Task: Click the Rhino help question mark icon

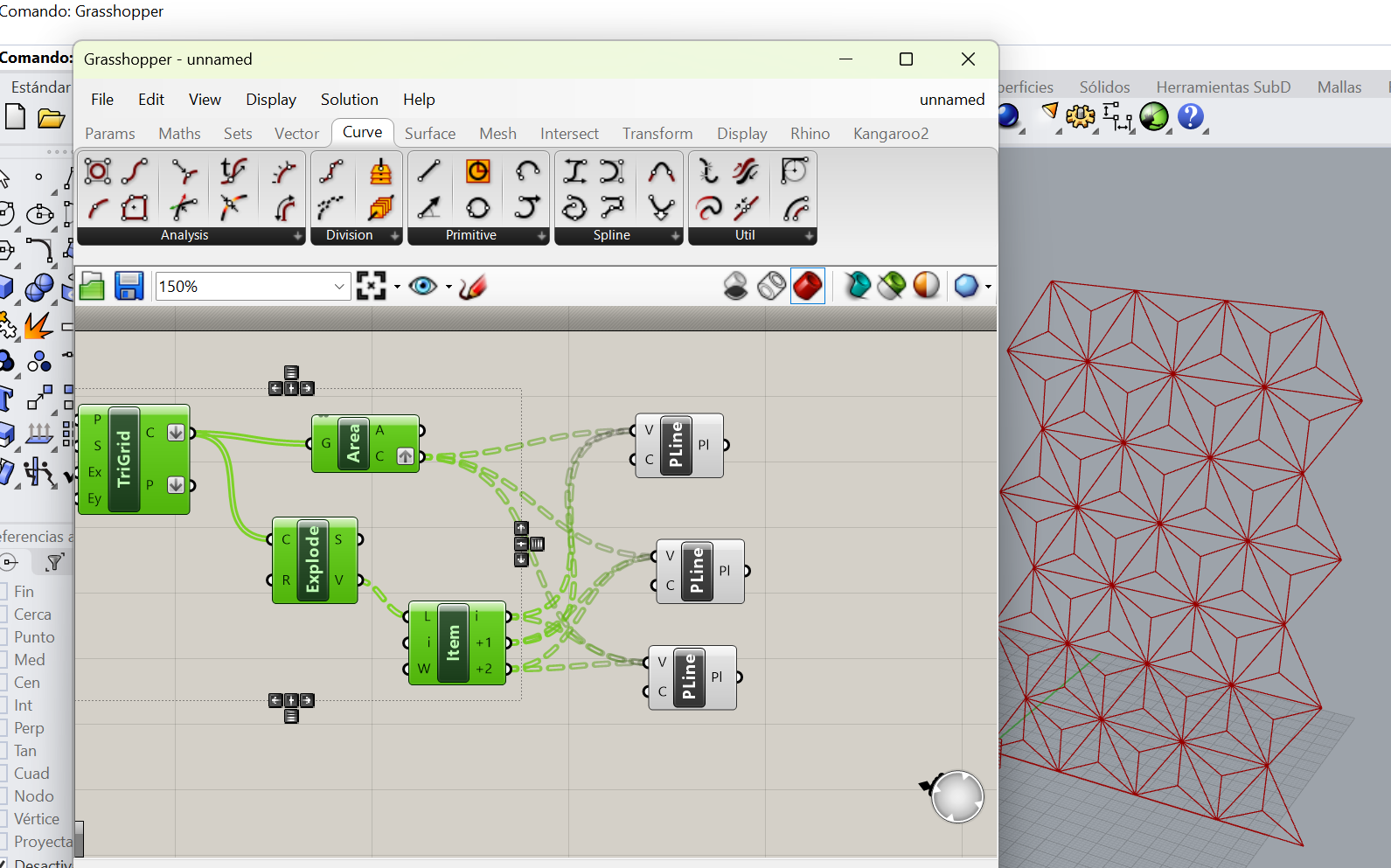Action: click(x=1190, y=116)
